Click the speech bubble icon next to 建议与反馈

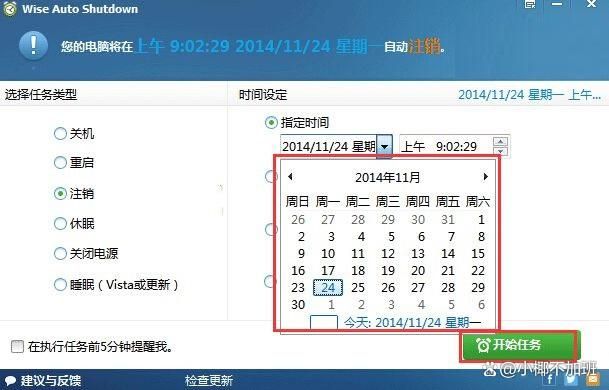click(10, 381)
